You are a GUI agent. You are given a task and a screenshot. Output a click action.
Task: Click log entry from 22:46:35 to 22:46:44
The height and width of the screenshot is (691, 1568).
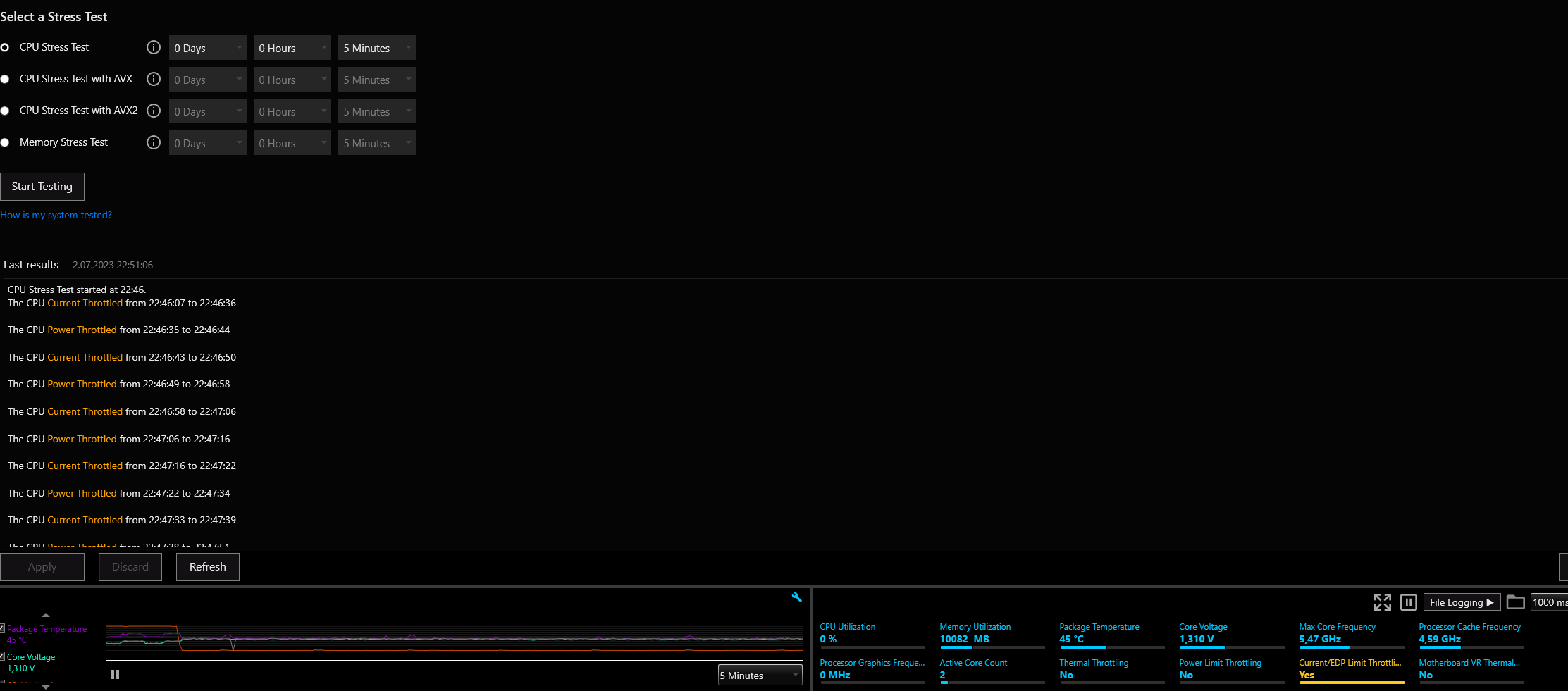pyautogui.click(x=119, y=330)
